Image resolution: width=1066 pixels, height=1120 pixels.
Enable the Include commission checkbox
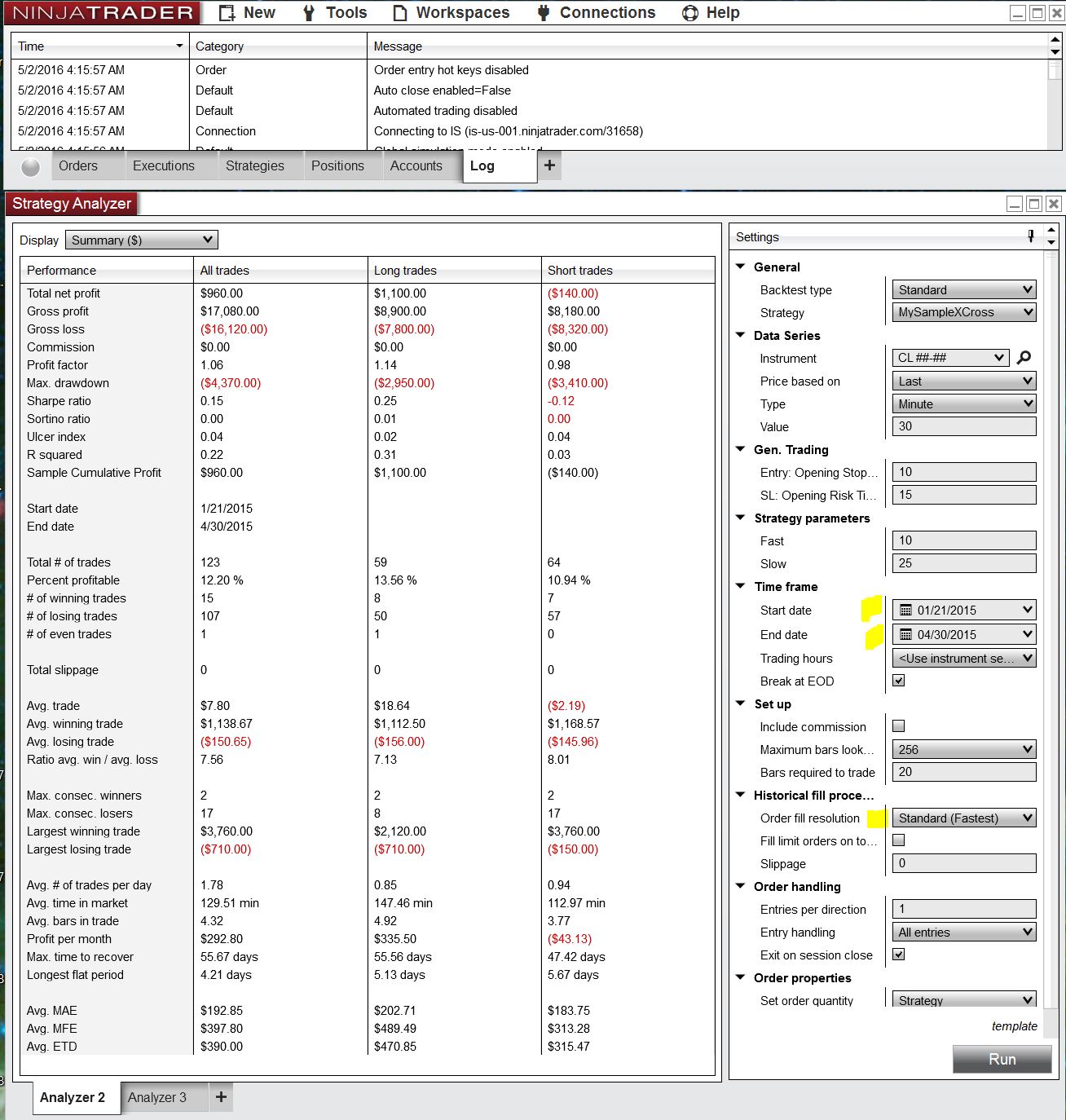tap(899, 726)
